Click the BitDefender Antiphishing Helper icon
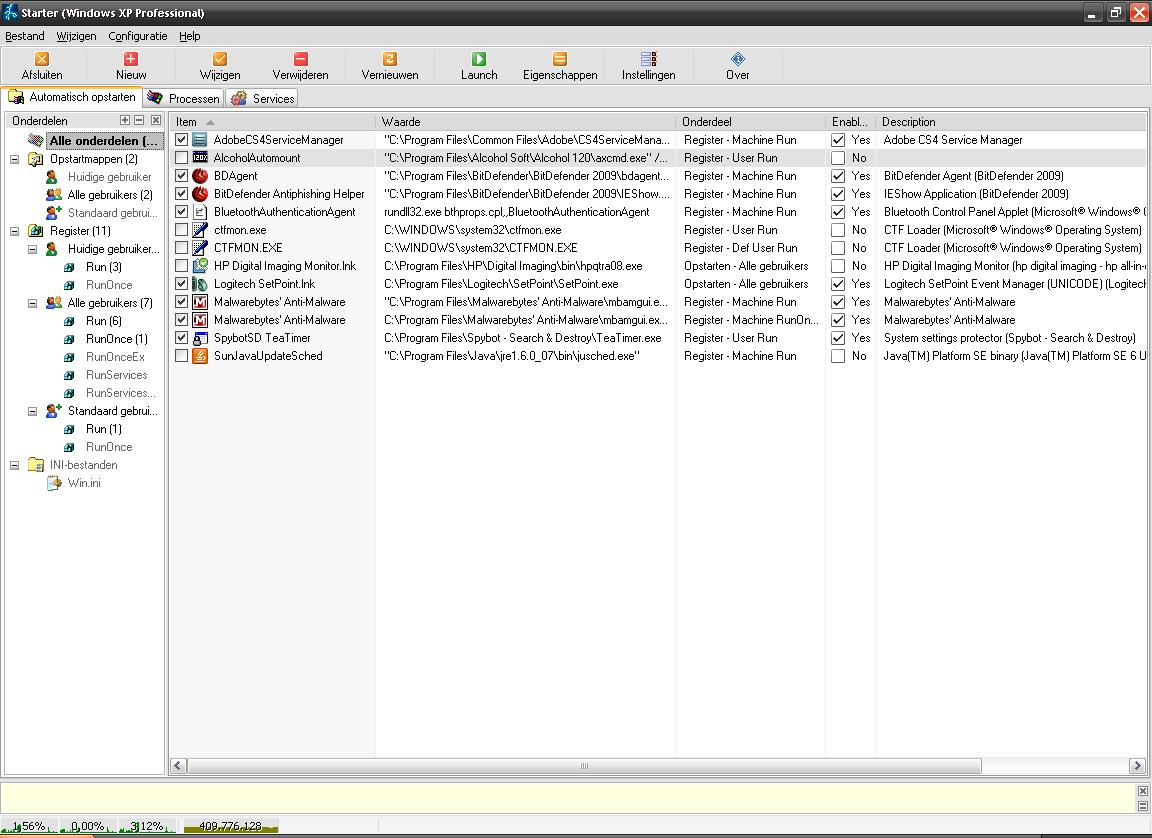The height and width of the screenshot is (838, 1152). click(x=200, y=194)
